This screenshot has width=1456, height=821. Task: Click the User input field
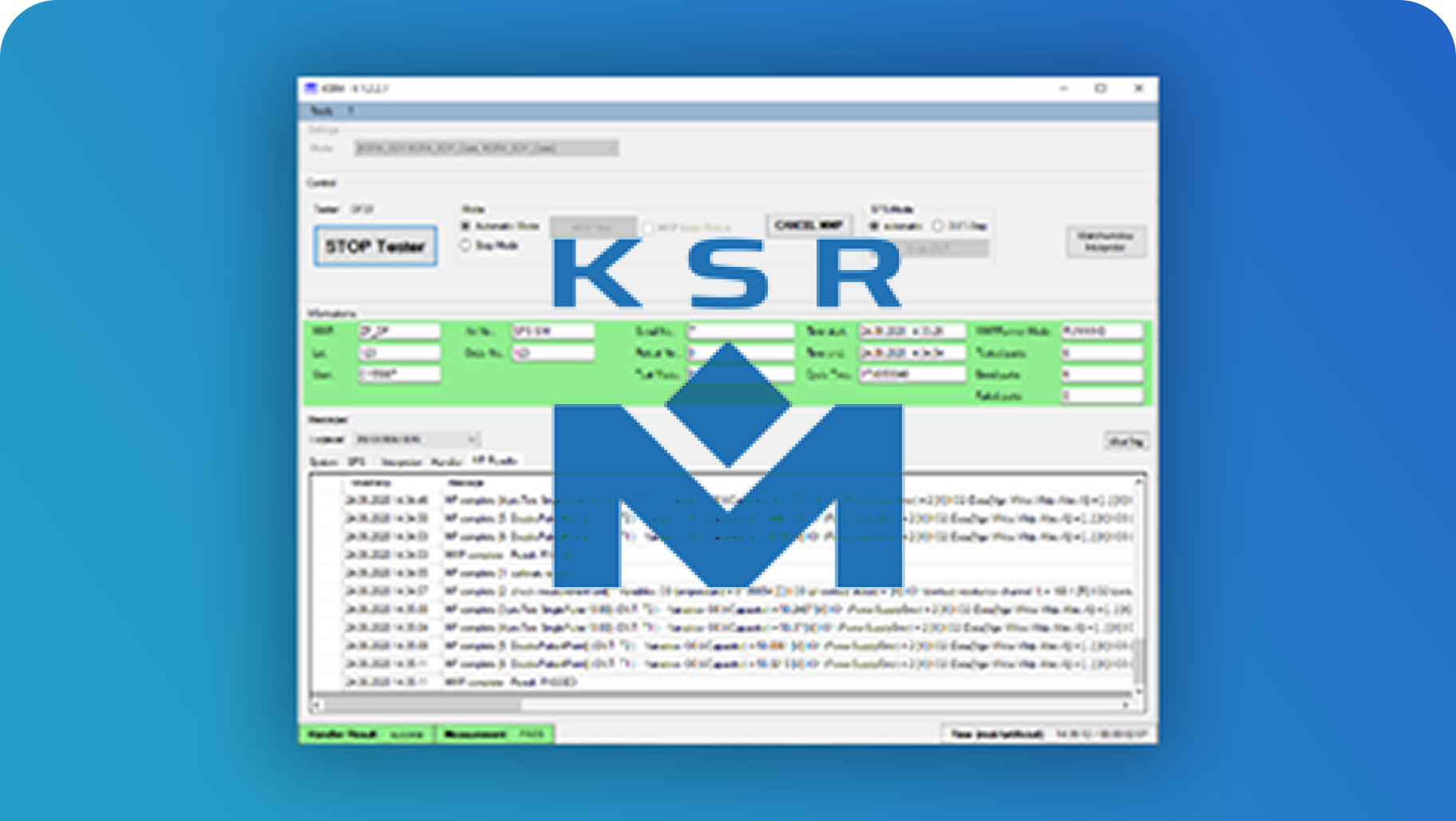click(x=399, y=374)
